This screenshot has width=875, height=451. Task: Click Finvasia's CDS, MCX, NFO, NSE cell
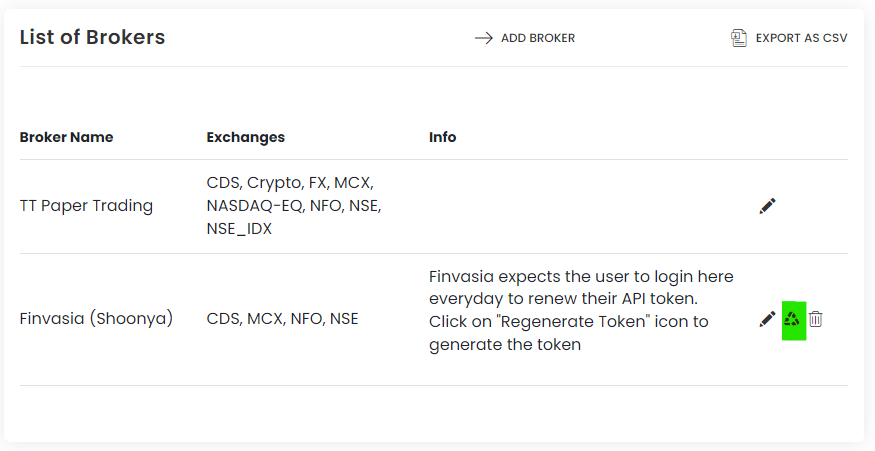pyautogui.click(x=282, y=319)
